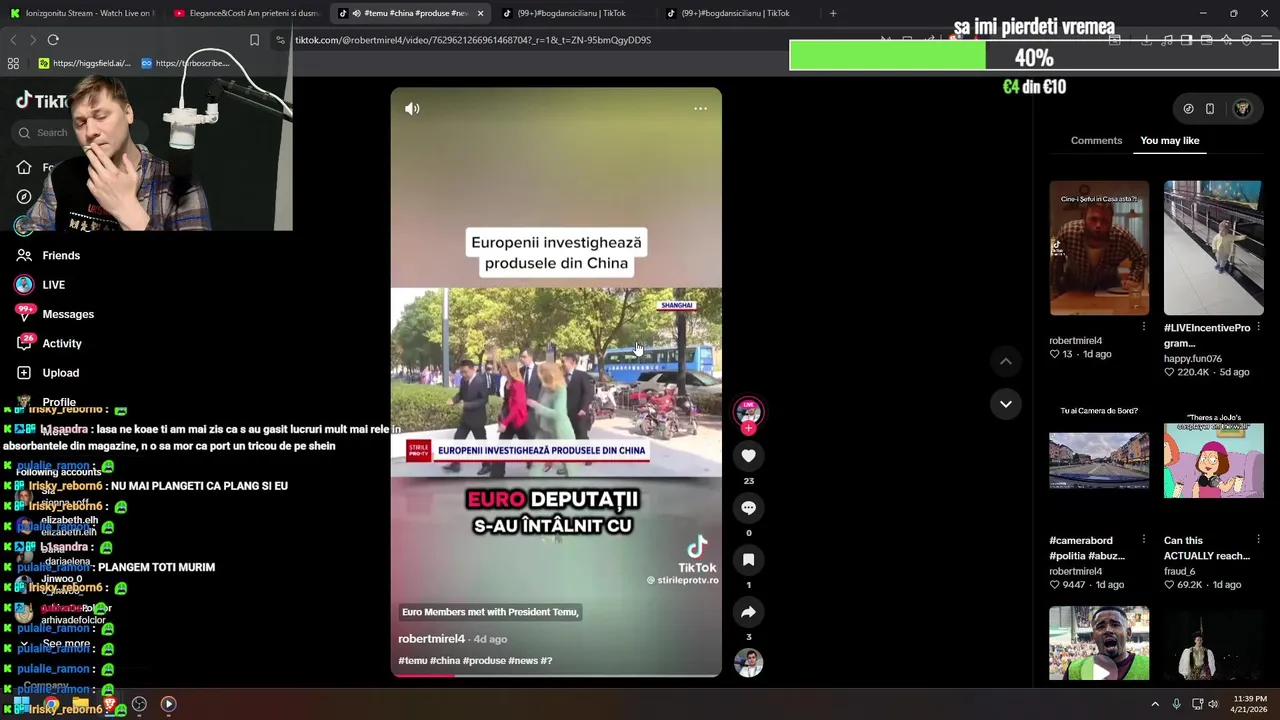Open the Brave browser taskbar icon

[x=110, y=704]
